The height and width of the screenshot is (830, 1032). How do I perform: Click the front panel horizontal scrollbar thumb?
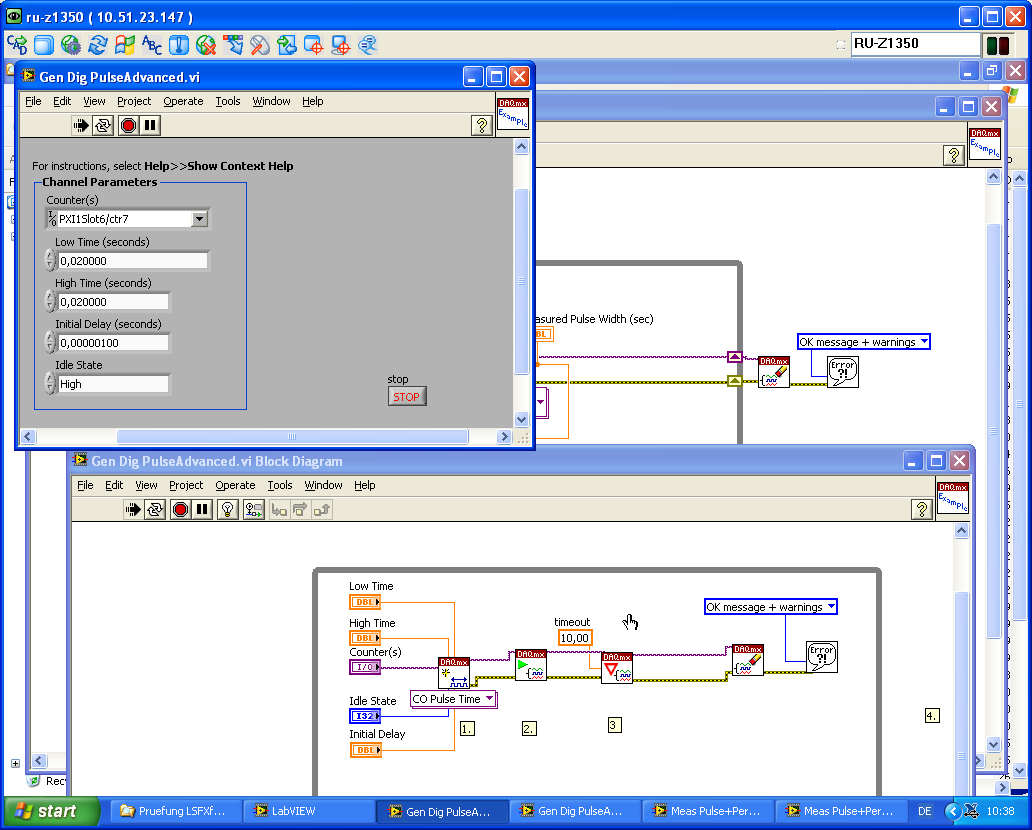point(292,436)
